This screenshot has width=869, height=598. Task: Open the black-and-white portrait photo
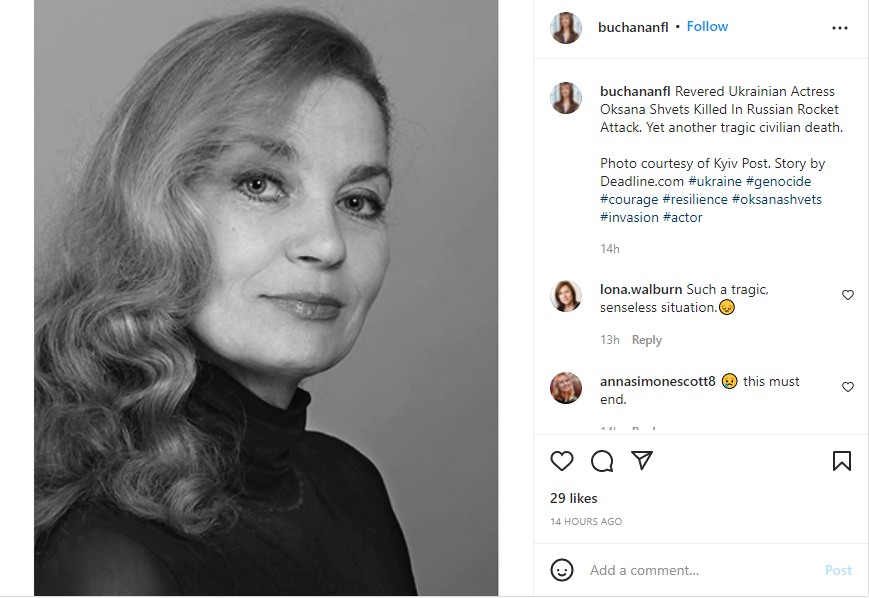[266, 298]
